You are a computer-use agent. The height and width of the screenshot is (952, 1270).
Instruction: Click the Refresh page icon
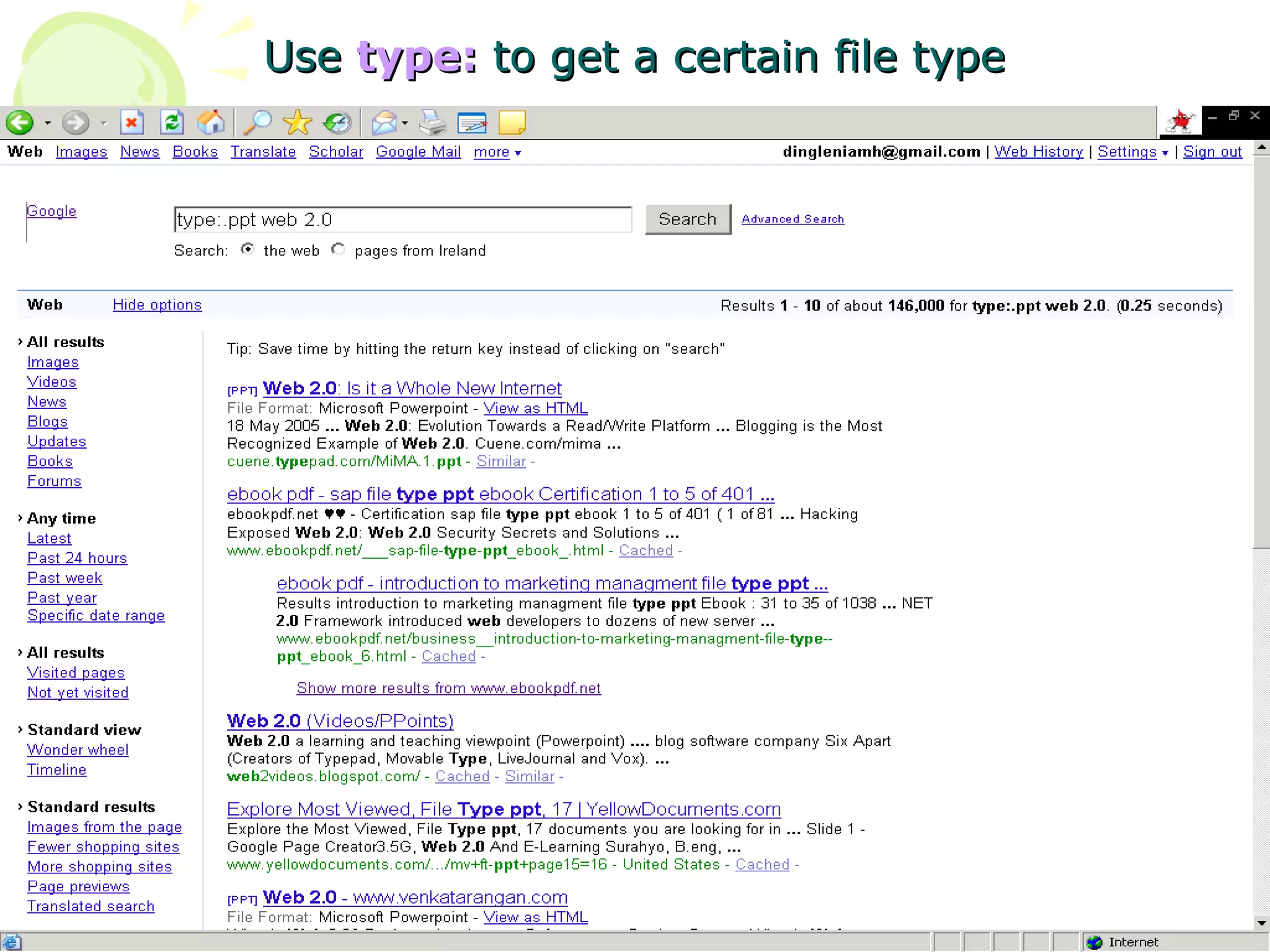[x=172, y=122]
